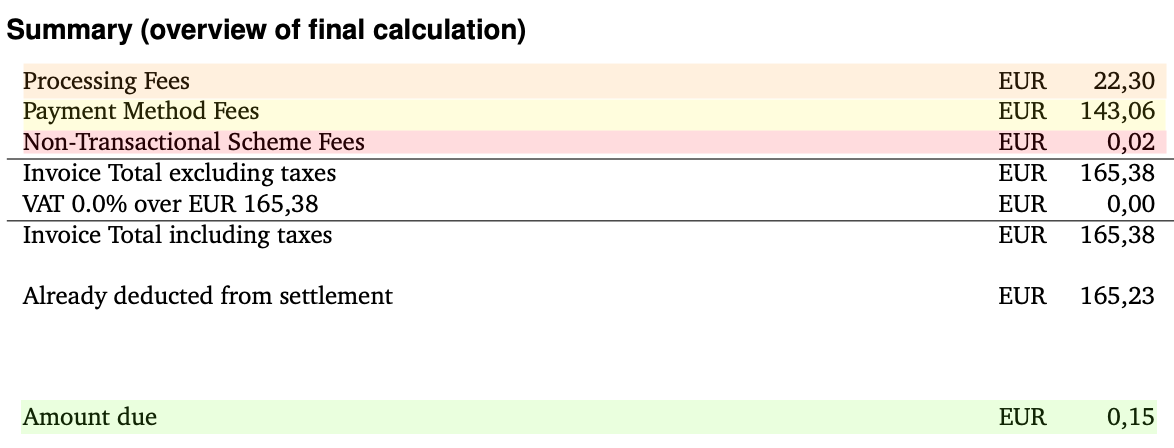The image size is (1174, 448).
Task: Select the Payment Method Fees label
Action: coord(141,112)
